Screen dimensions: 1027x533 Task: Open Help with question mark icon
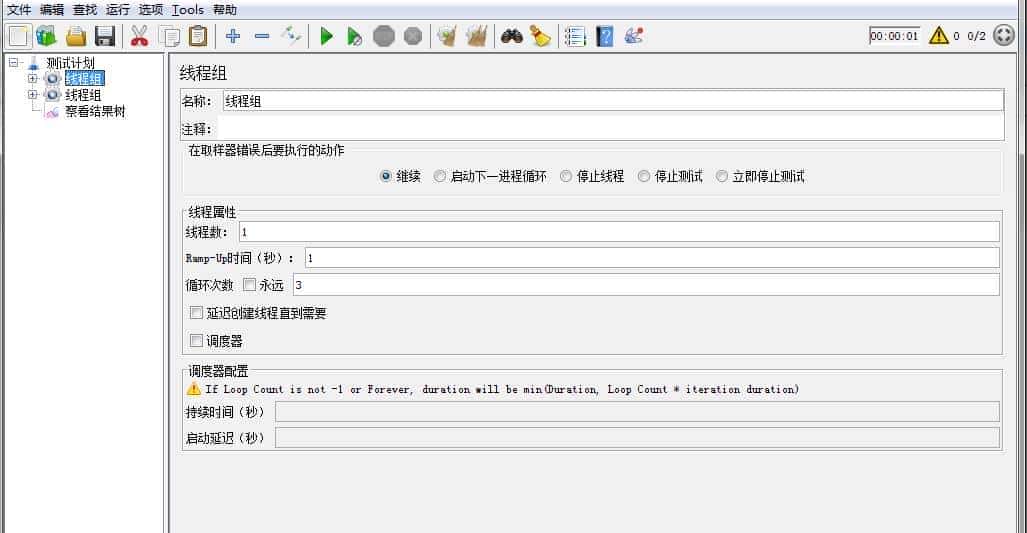605,36
